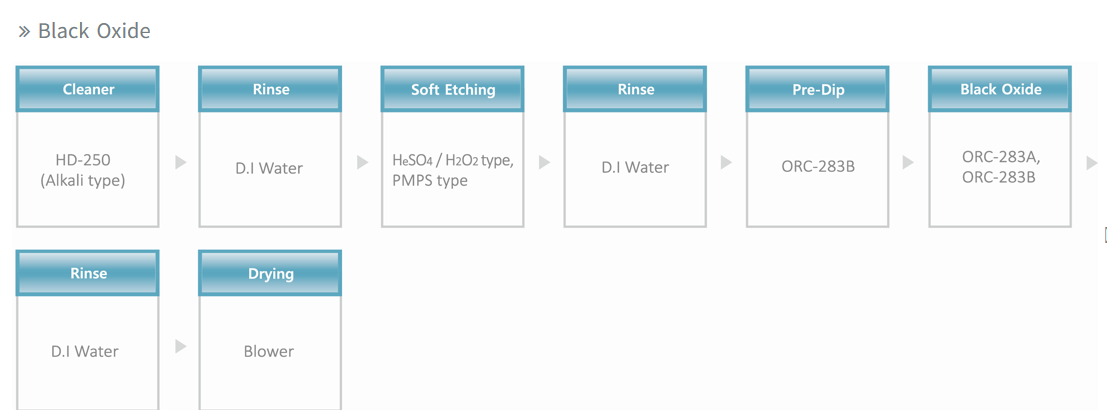Screen dimensions: 1107x410
Task: Click the Cleaner step header
Action: 88,89
